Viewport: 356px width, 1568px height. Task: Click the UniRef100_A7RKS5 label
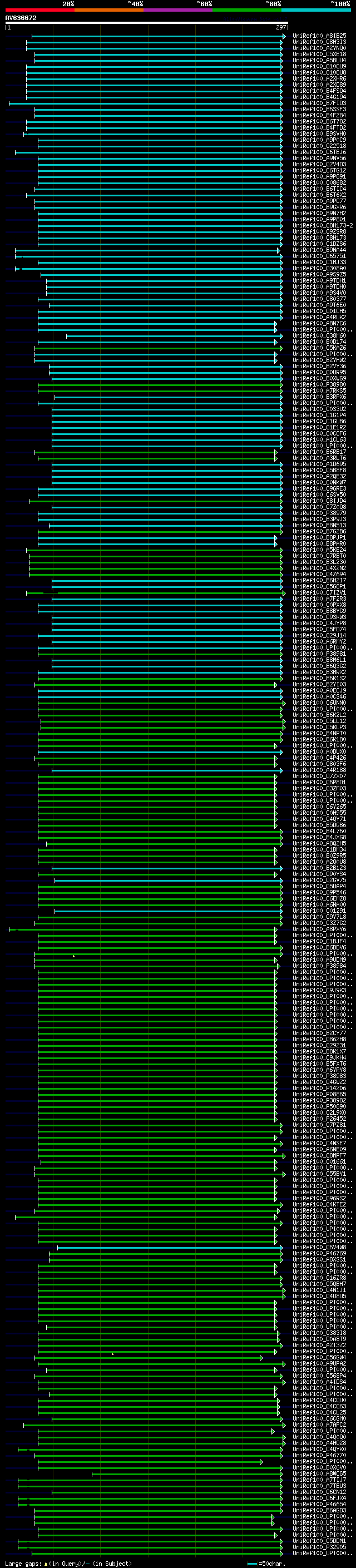(319, 391)
